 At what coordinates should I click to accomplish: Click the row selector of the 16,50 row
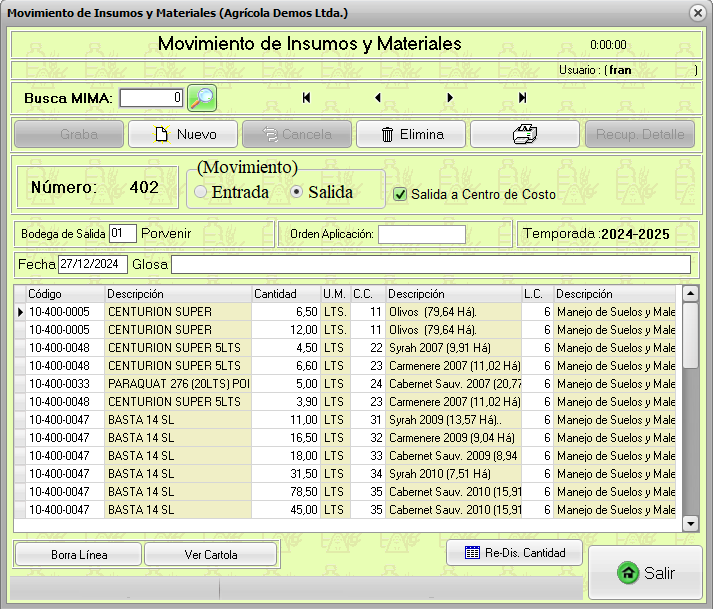[20, 438]
